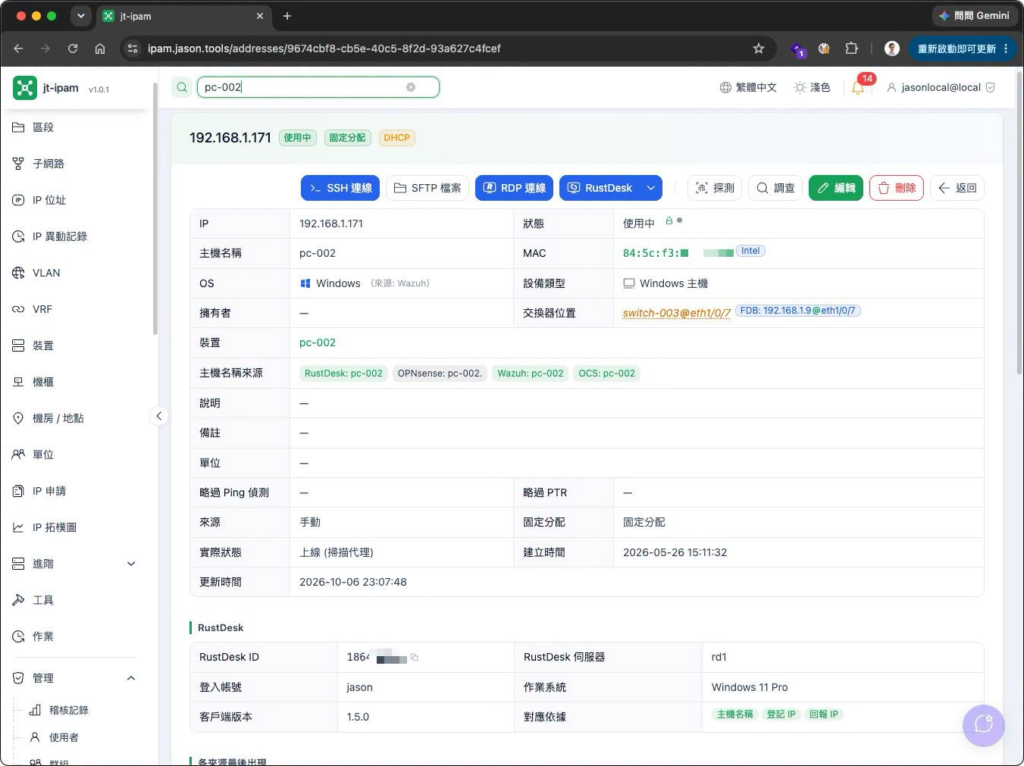1024x766 pixels.
Task: Open the RustDesk button dropdown arrow
Action: point(651,188)
